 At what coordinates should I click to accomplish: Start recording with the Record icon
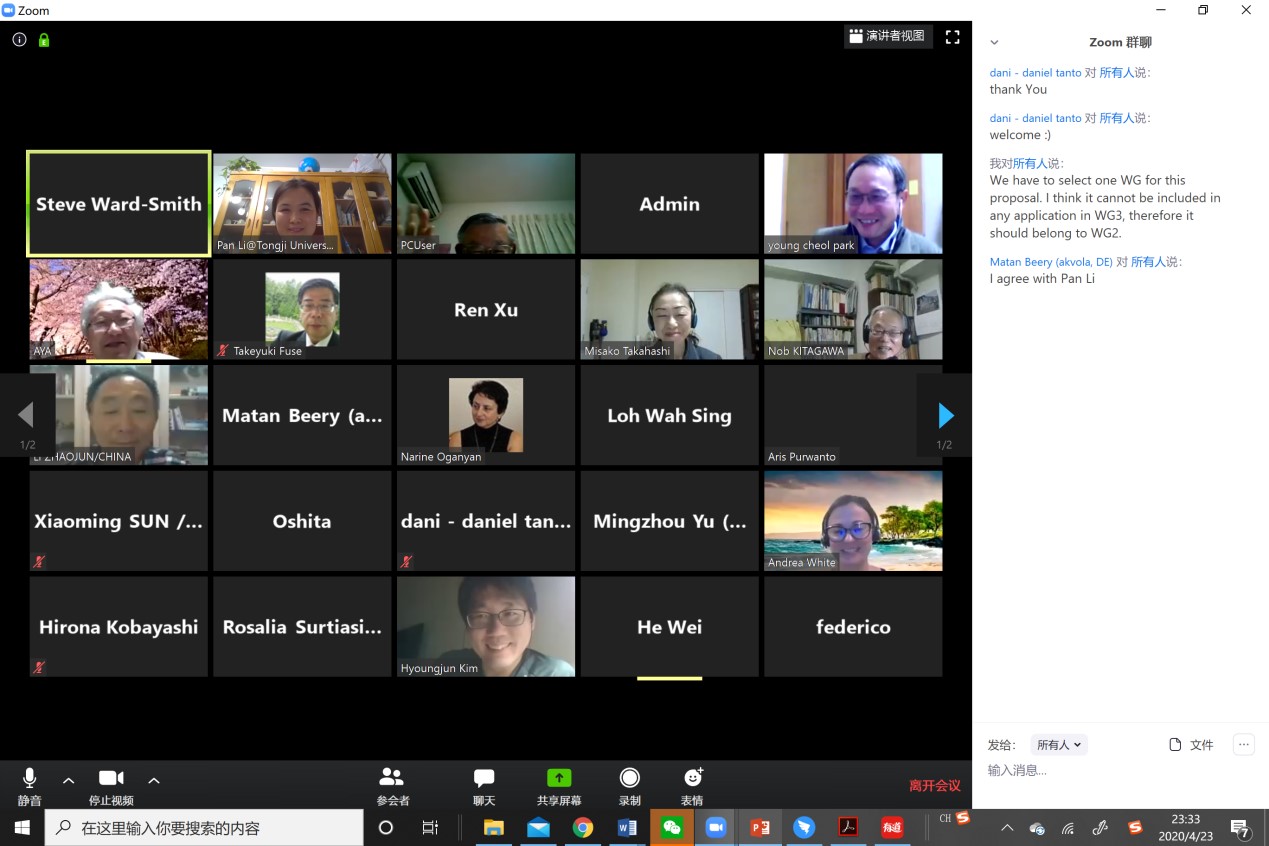630,778
